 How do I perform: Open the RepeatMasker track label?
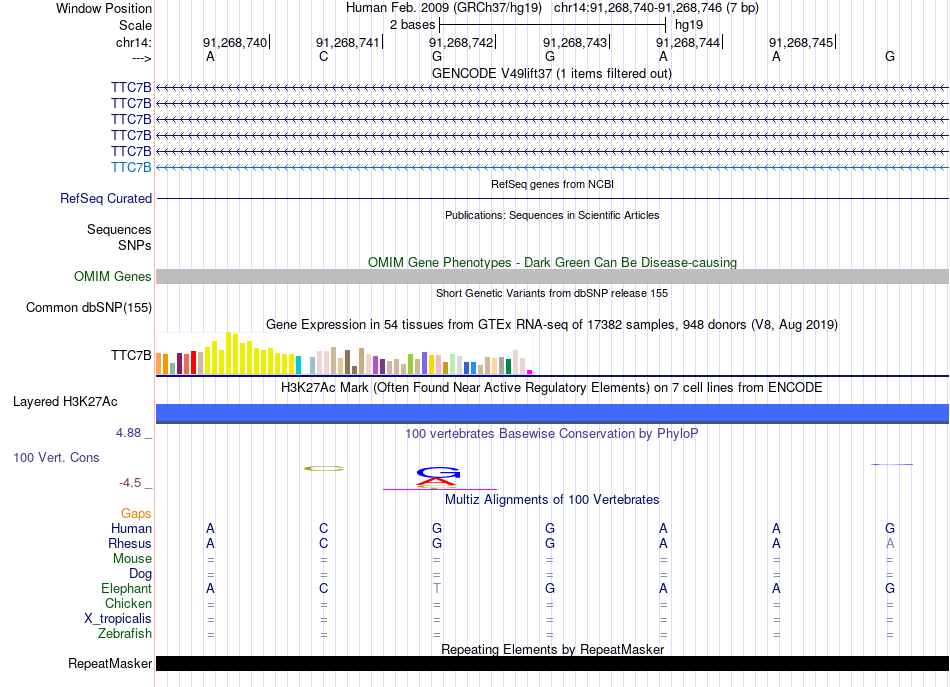[110, 663]
